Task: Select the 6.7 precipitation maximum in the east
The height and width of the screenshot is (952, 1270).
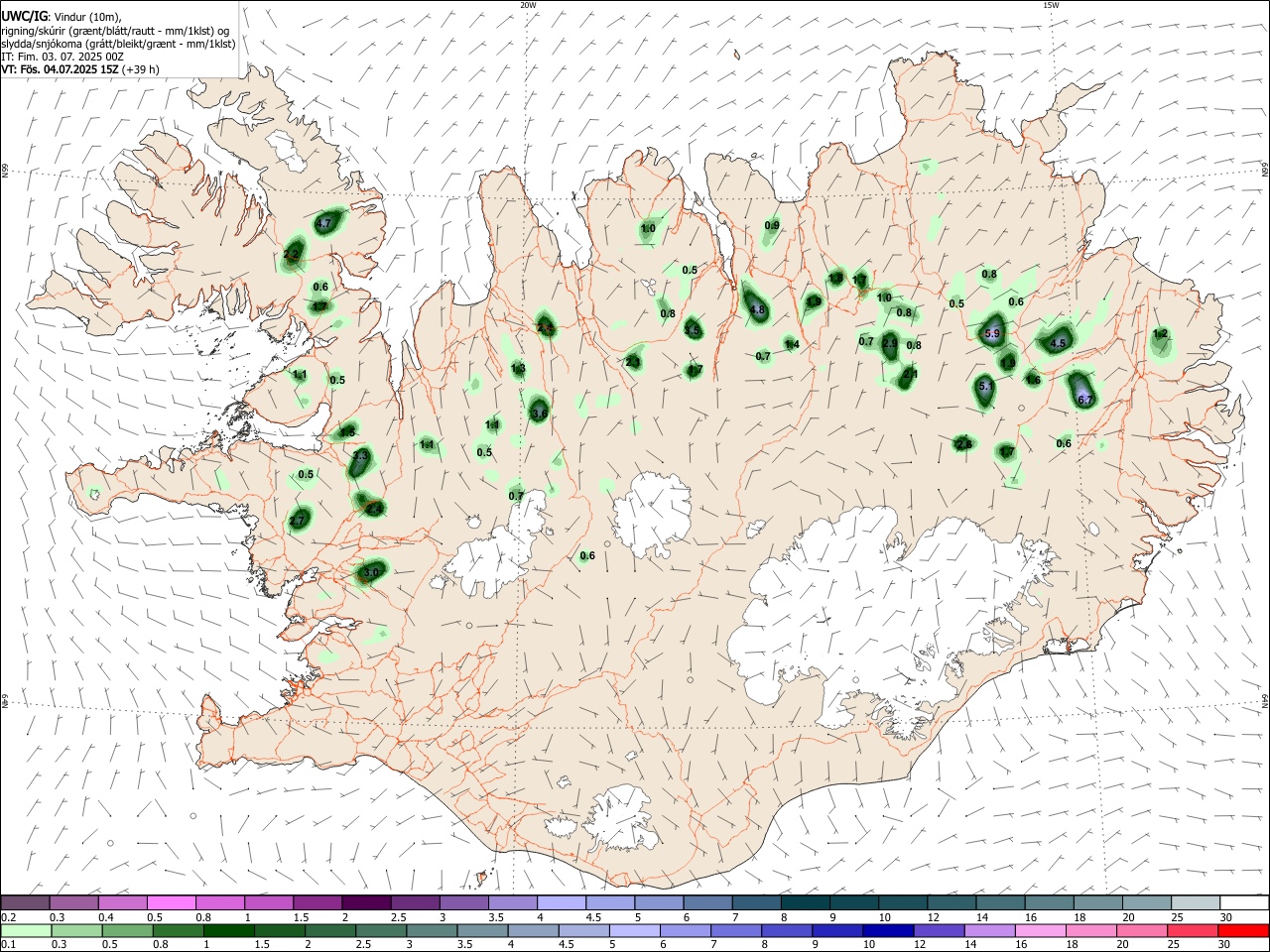Action: (1084, 400)
